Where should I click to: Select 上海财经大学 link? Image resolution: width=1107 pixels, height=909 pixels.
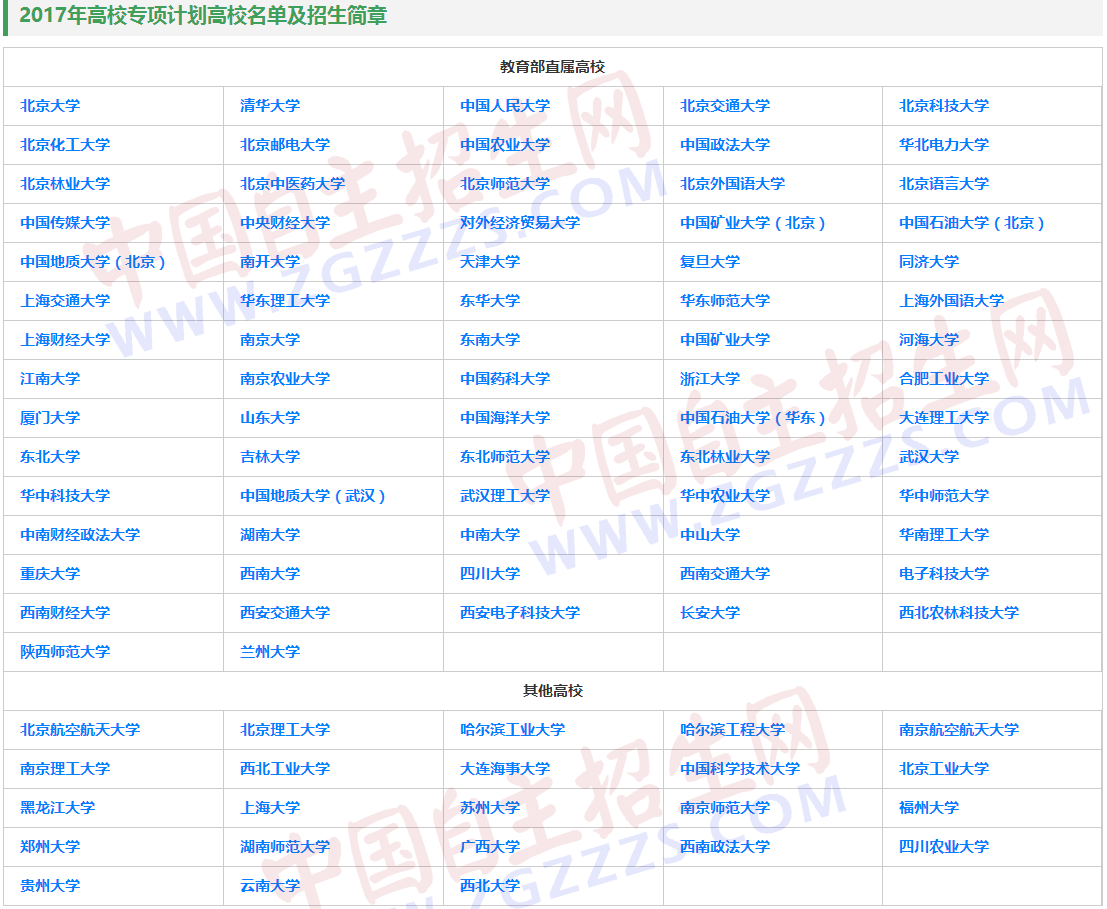tap(65, 339)
